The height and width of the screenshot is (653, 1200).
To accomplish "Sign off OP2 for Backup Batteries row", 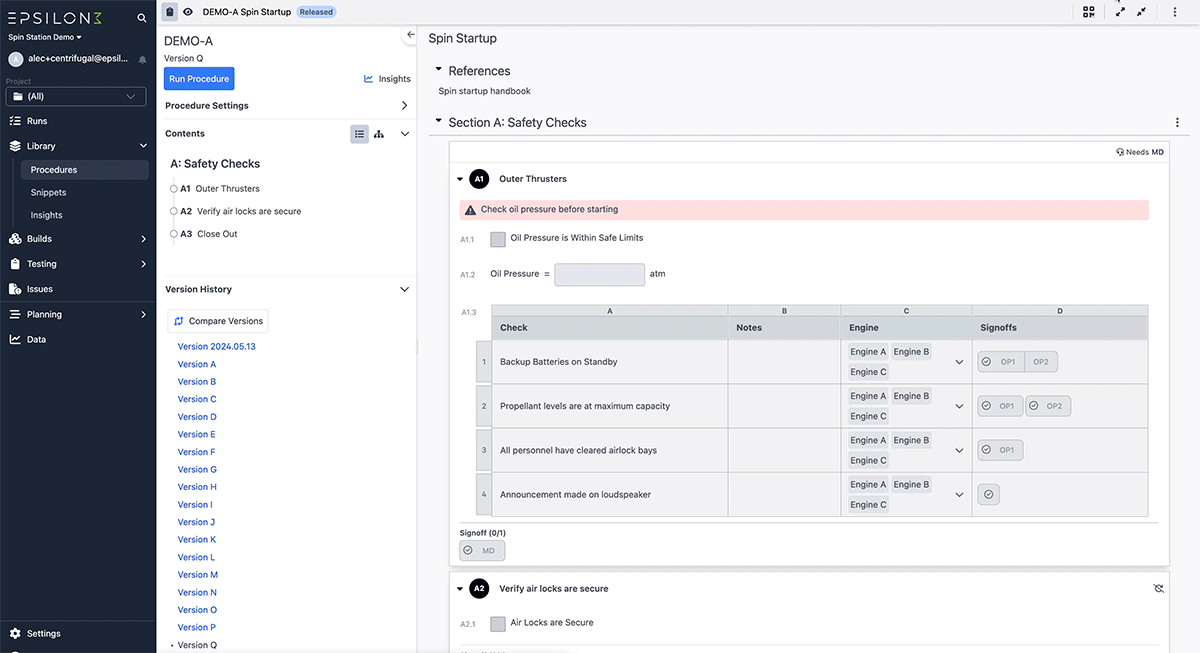I will point(1041,362).
